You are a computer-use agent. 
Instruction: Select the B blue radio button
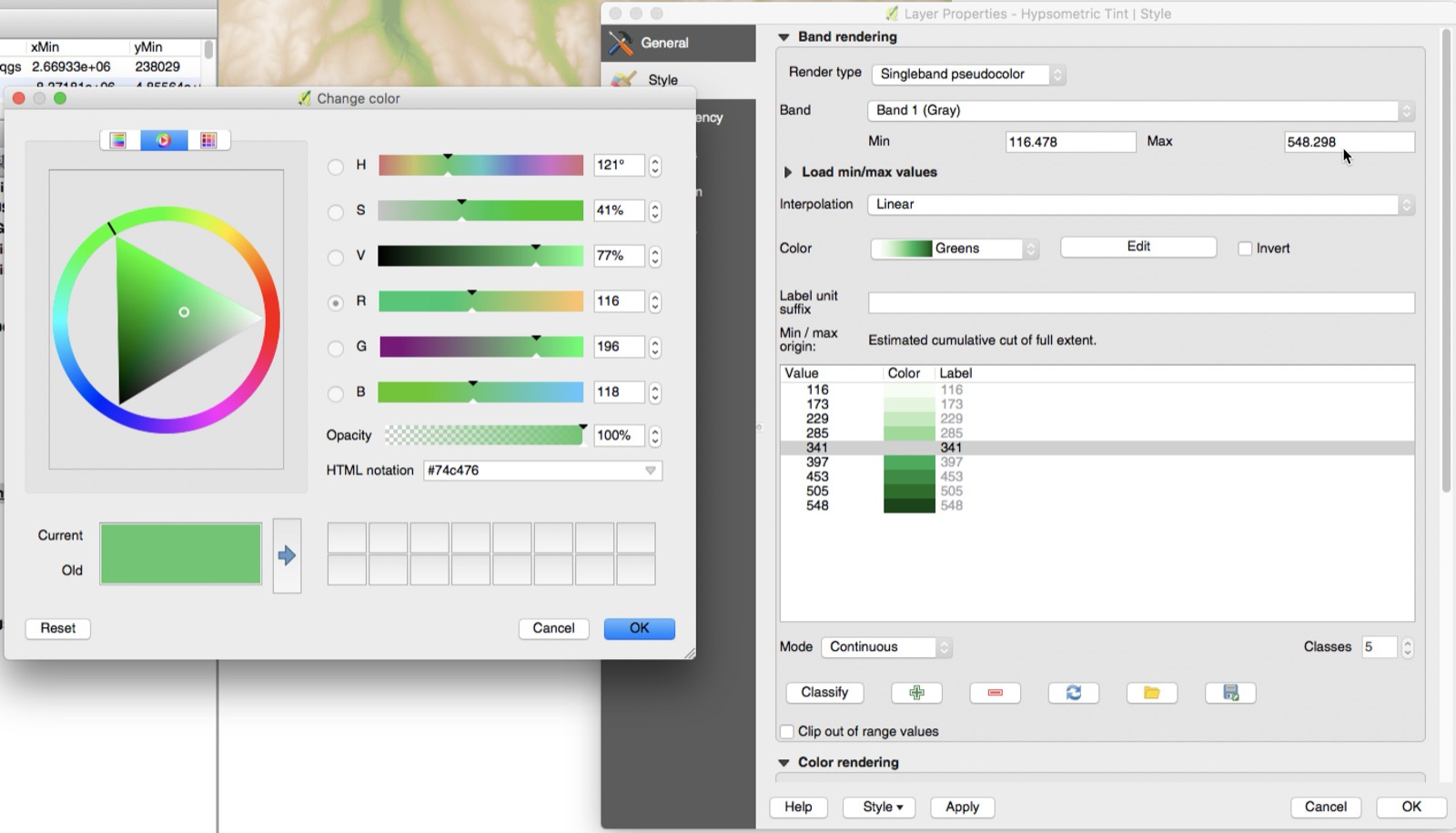(x=336, y=394)
